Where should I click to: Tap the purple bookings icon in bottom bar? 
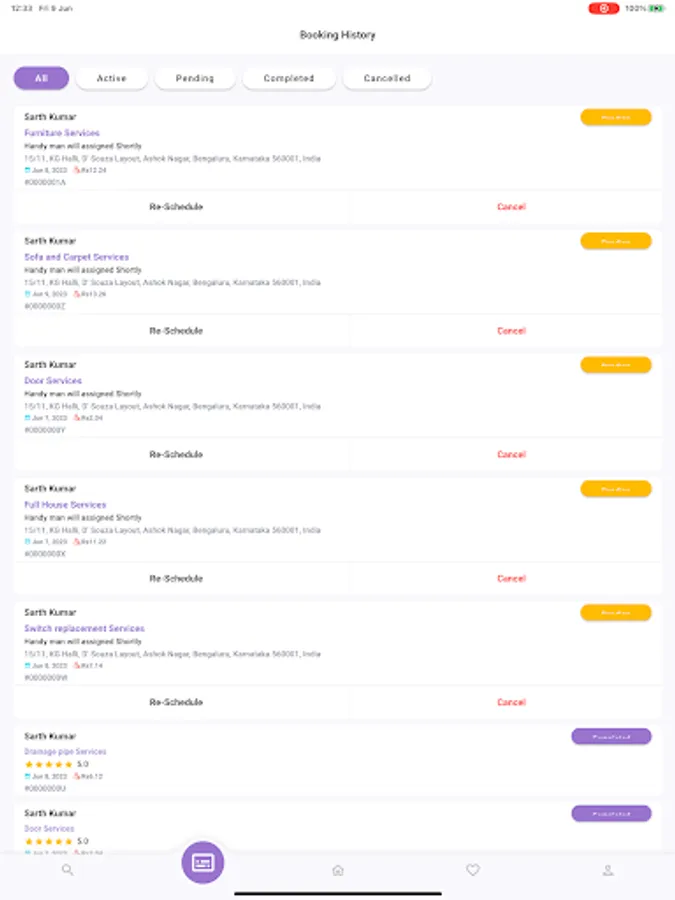[x=203, y=862]
